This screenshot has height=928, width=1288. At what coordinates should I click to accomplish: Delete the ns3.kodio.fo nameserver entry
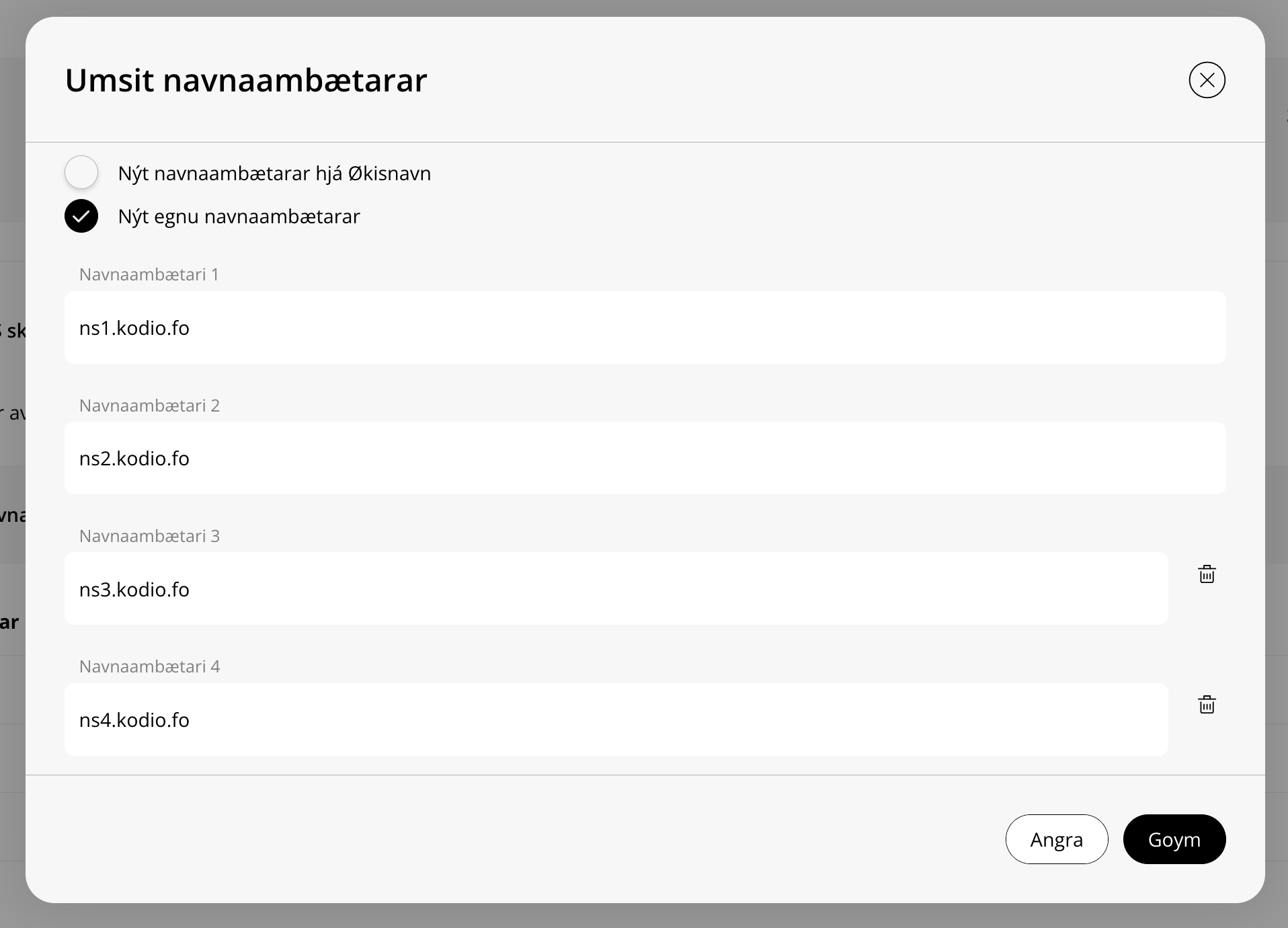pos(1207,574)
